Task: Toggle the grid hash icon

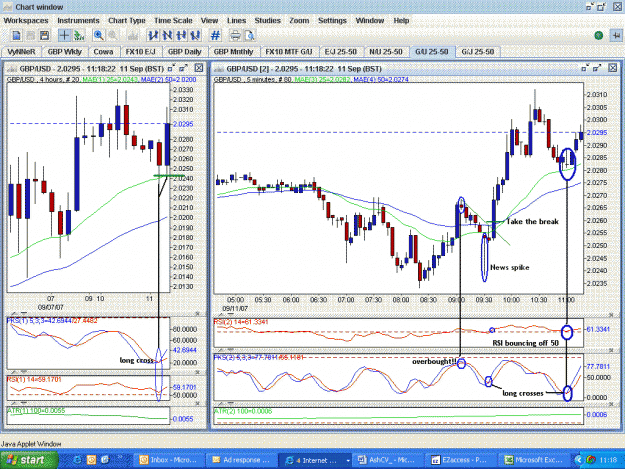Action: point(215,35)
